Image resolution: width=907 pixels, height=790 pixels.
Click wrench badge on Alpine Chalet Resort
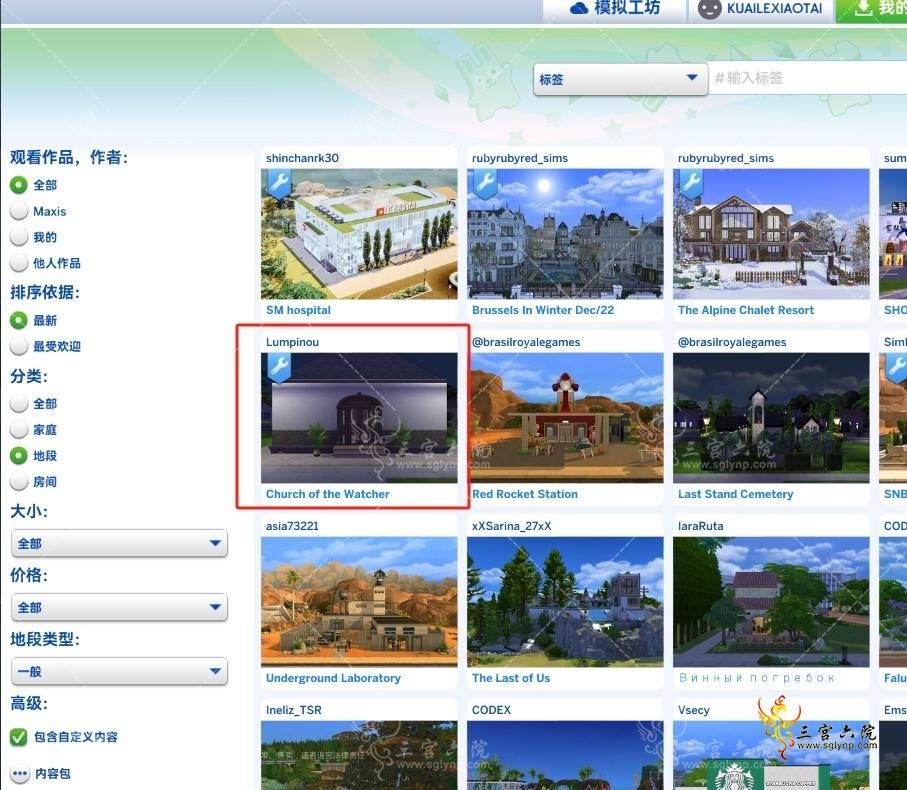(x=691, y=184)
